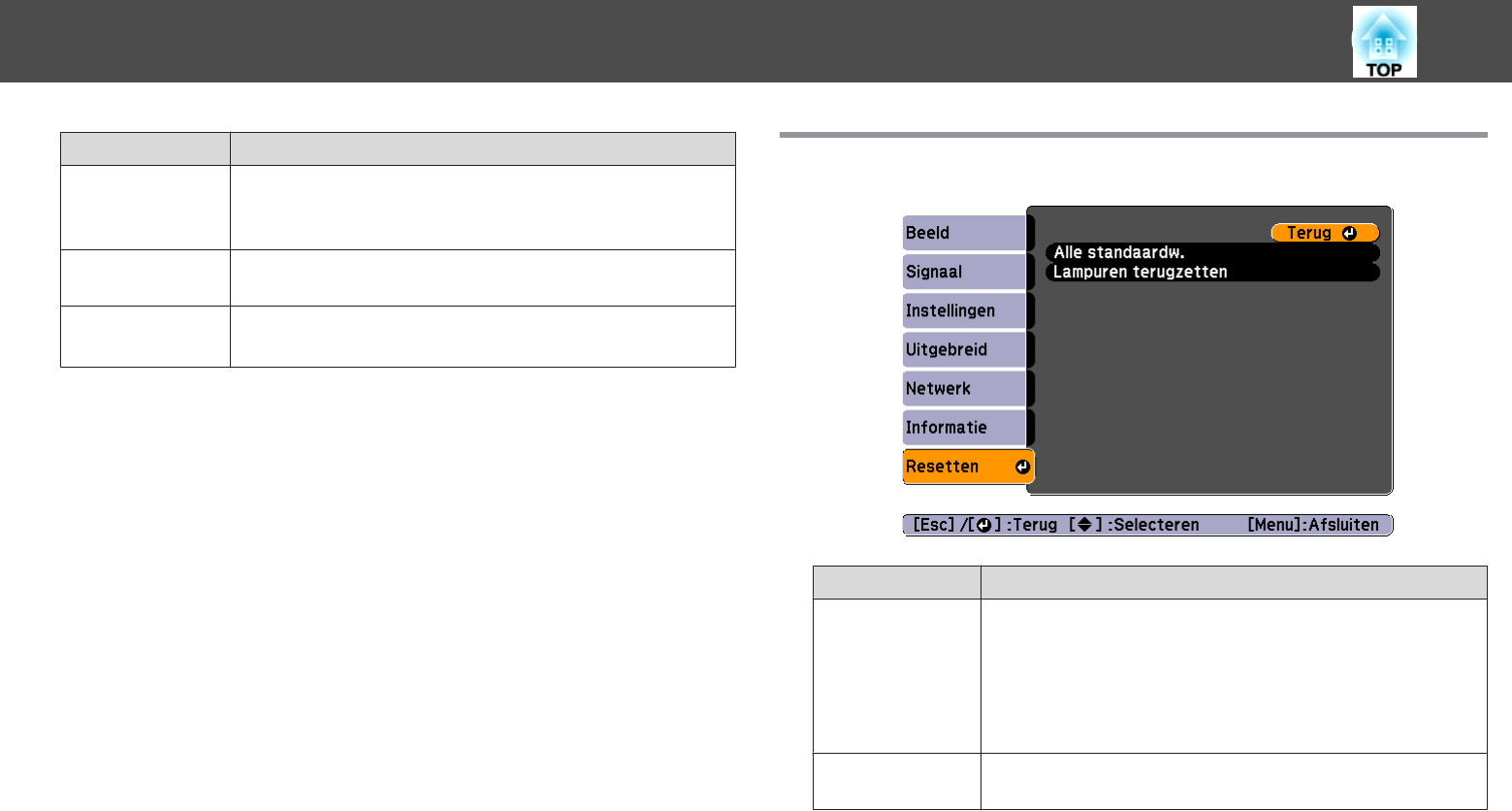The width and height of the screenshot is (1512, 811).
Task: Go to the Netwerk menu tab
Action: (x=964, y=388)
